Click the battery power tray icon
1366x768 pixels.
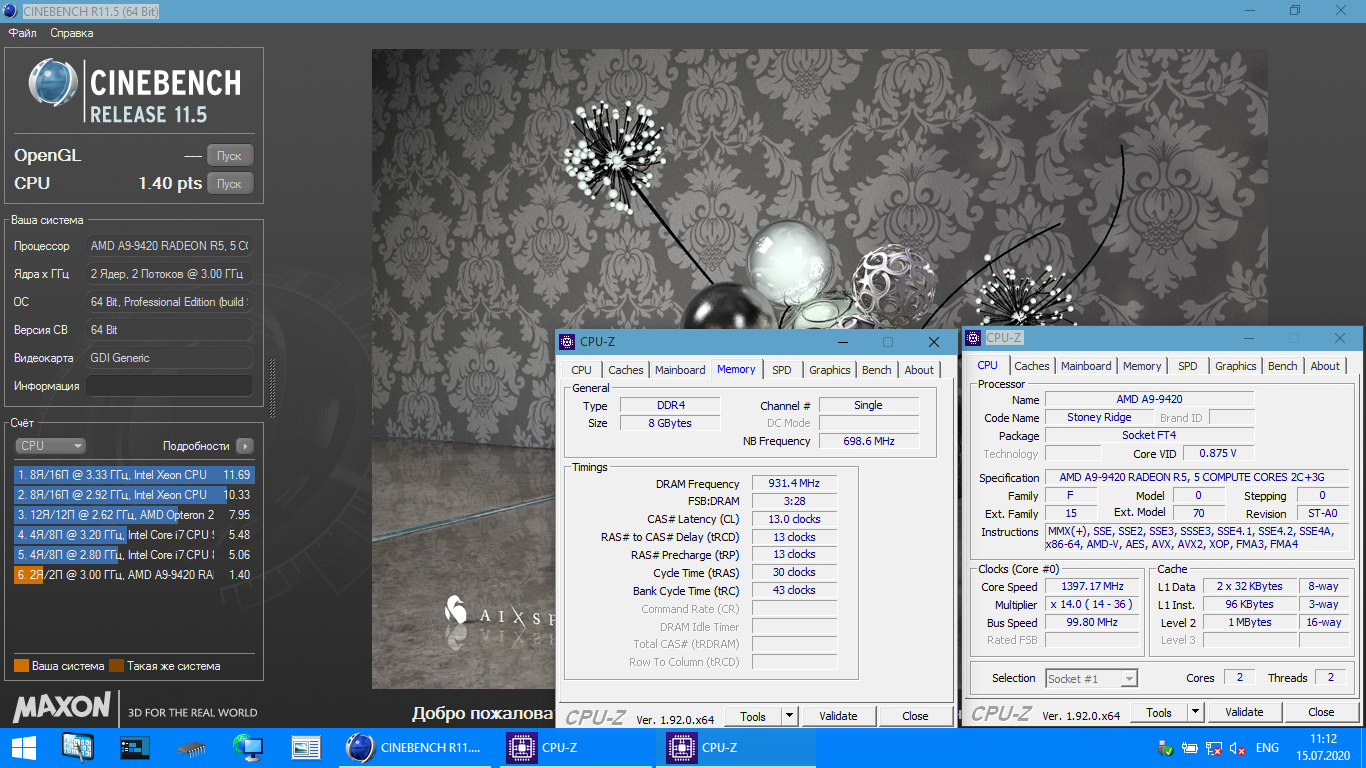[1190, 748]
